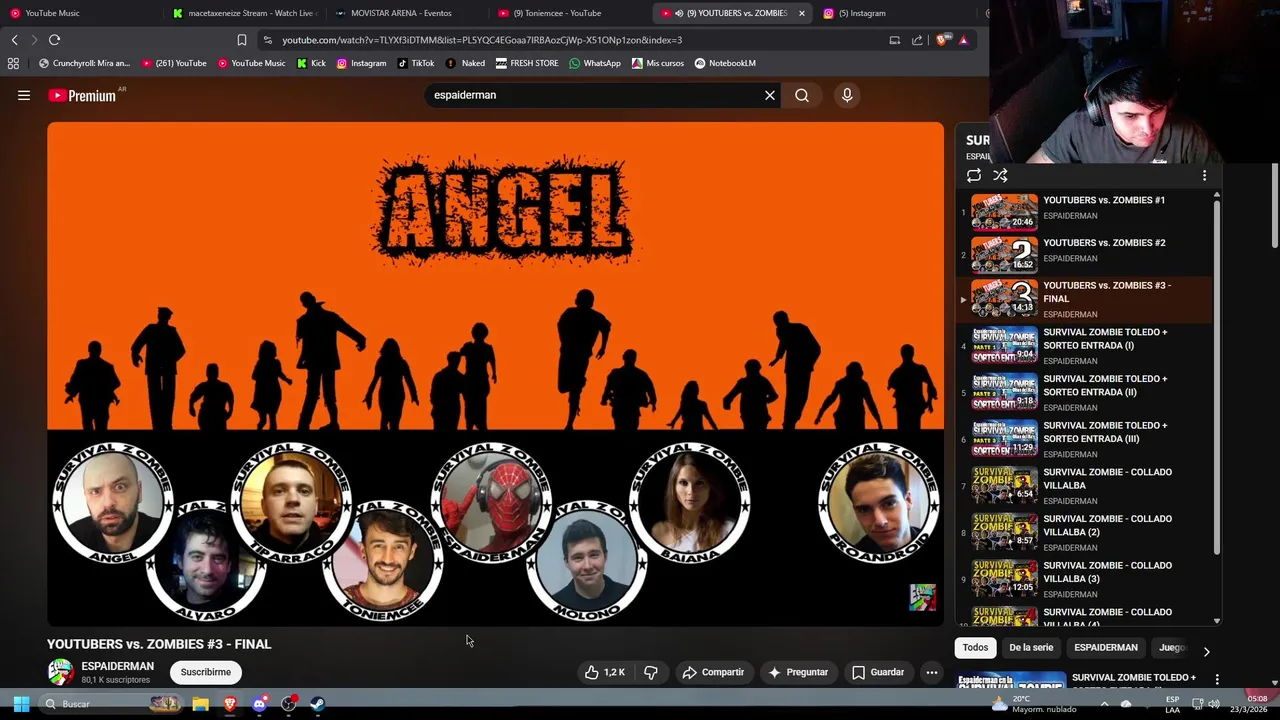The height and width of the screenshot is (720, 1280).
Task: Open Steam from the taskbar
Action: pyautogui.click(x=318, y=704)
